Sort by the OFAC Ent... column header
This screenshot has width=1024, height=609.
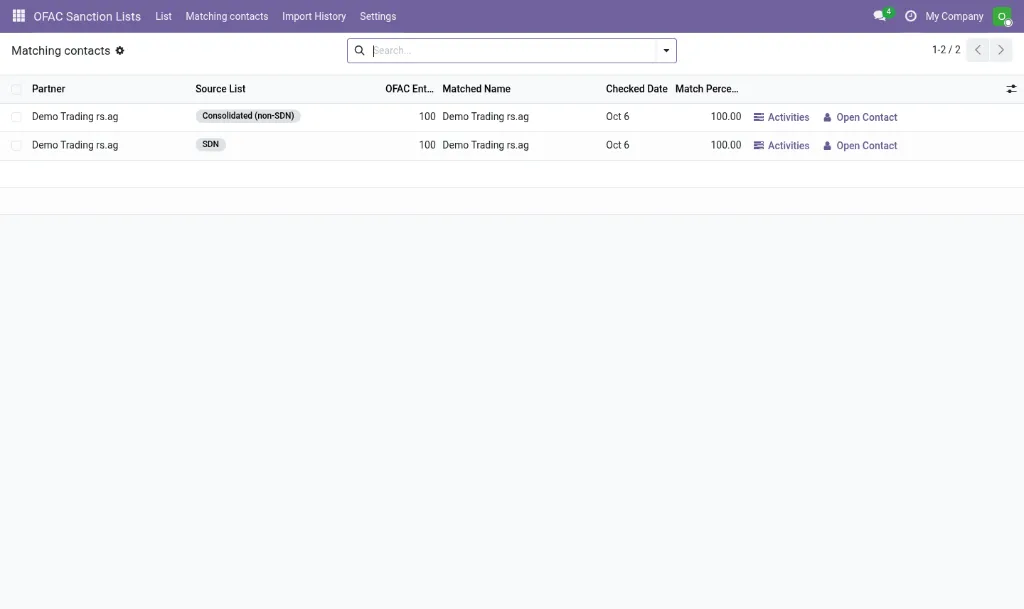coord(409,89)
